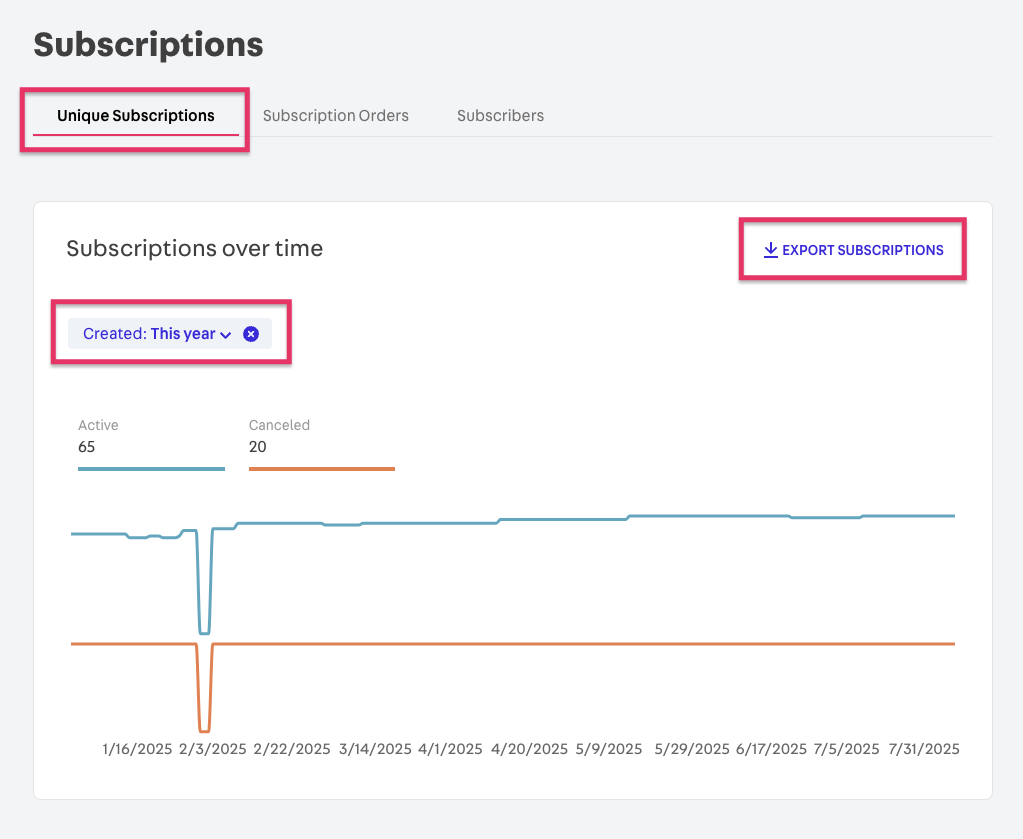Remove the Created filter with the x icon

[251, 334]
